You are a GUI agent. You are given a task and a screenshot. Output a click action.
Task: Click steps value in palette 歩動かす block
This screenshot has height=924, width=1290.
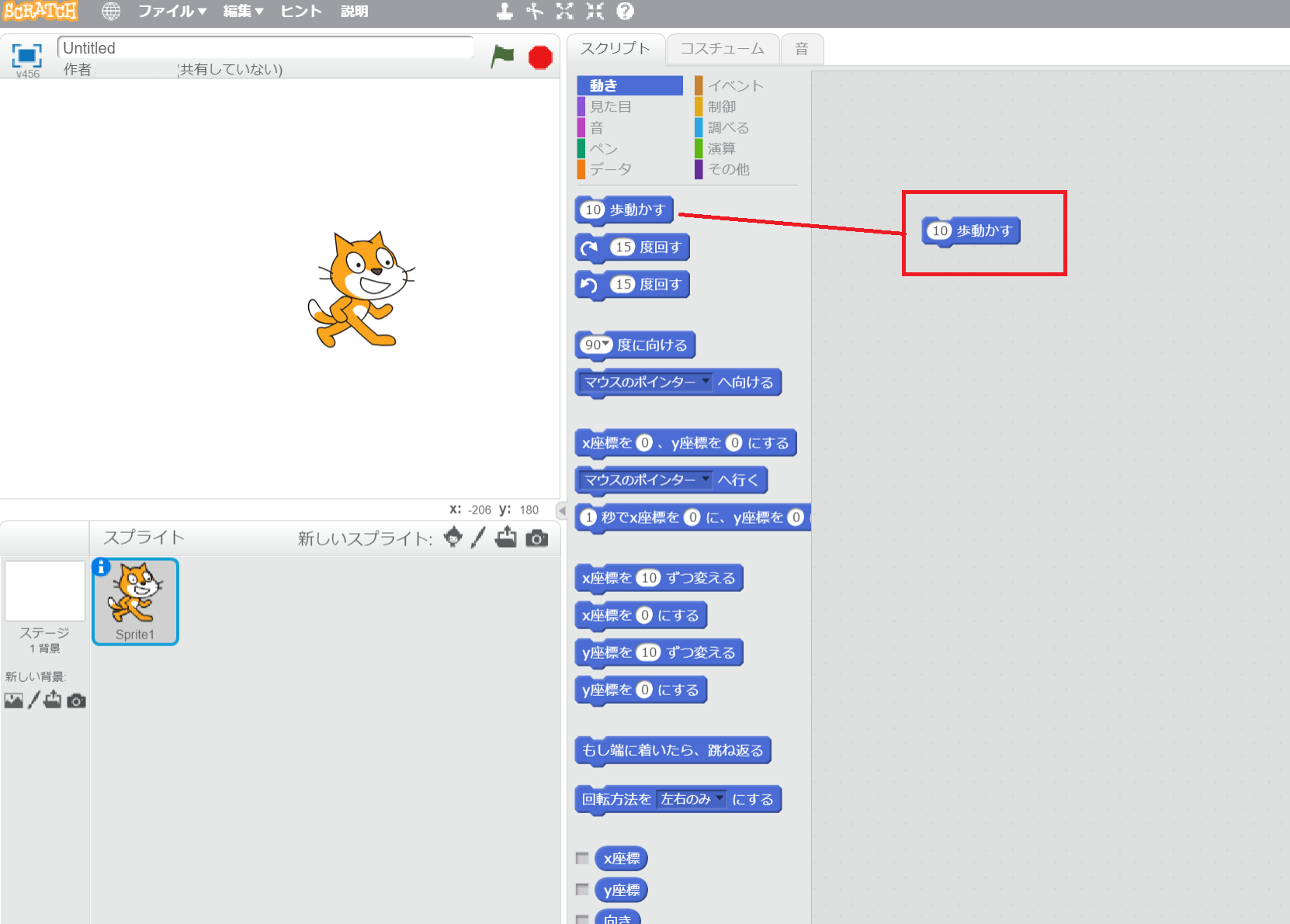tap(593, 209)
